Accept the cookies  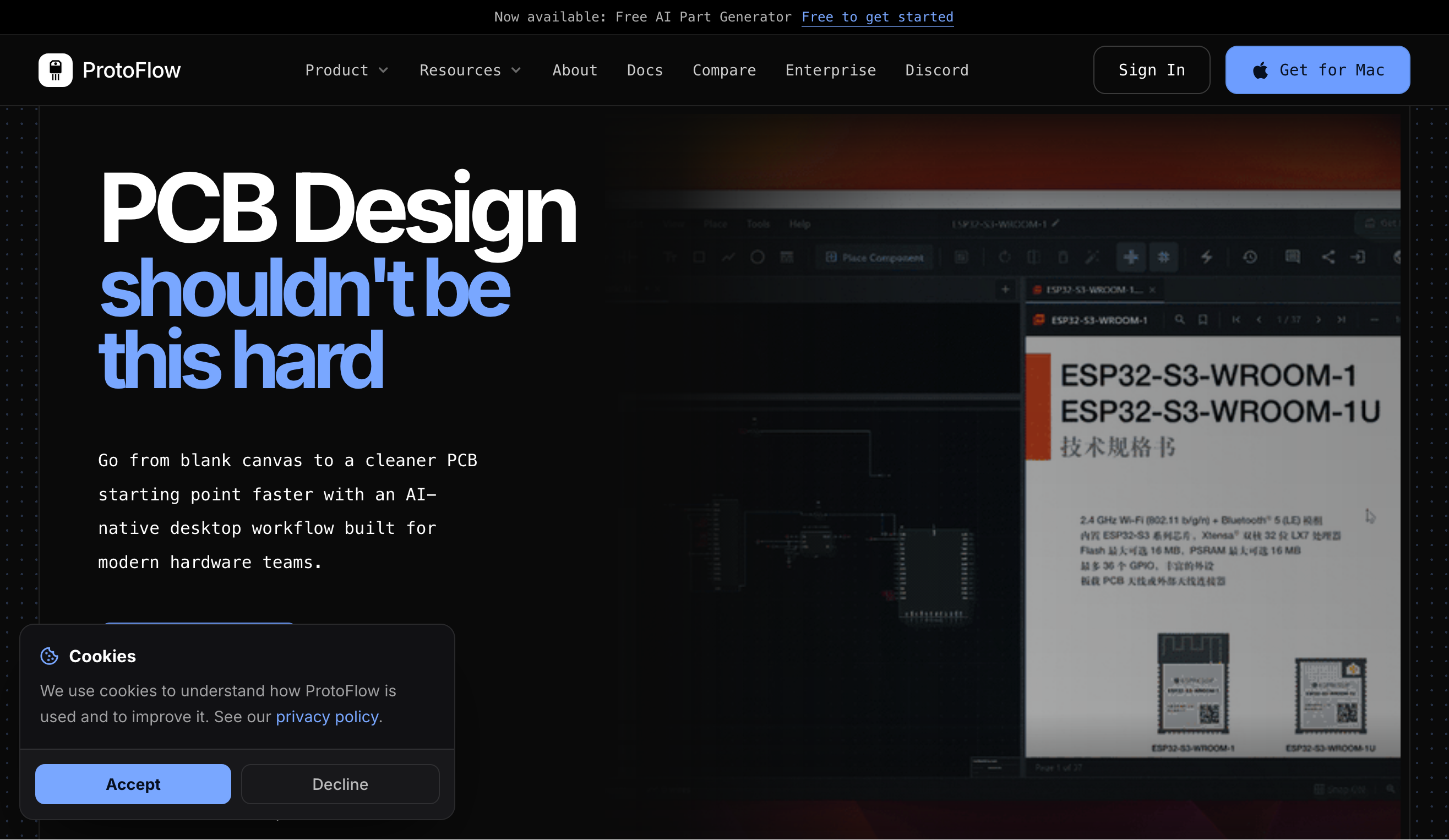[x=133, y=784]
